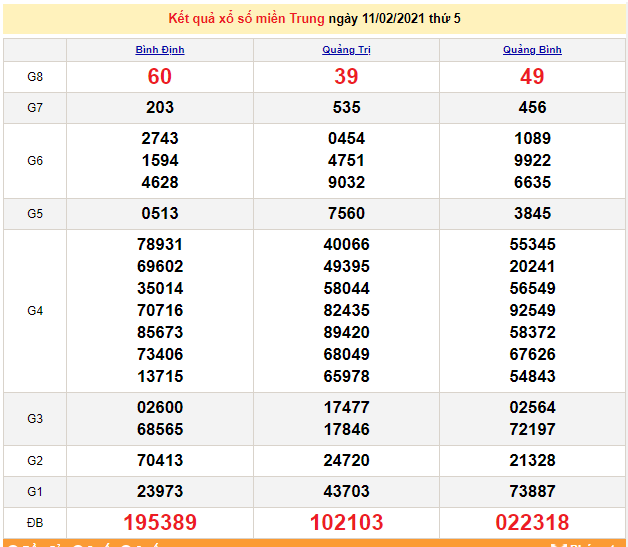The image size is (628, 547).
Task: Select the G7 row label
Action: 35,108
